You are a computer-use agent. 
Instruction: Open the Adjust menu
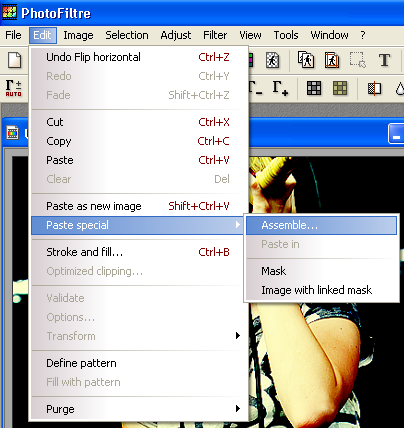(x=176, y=35)
